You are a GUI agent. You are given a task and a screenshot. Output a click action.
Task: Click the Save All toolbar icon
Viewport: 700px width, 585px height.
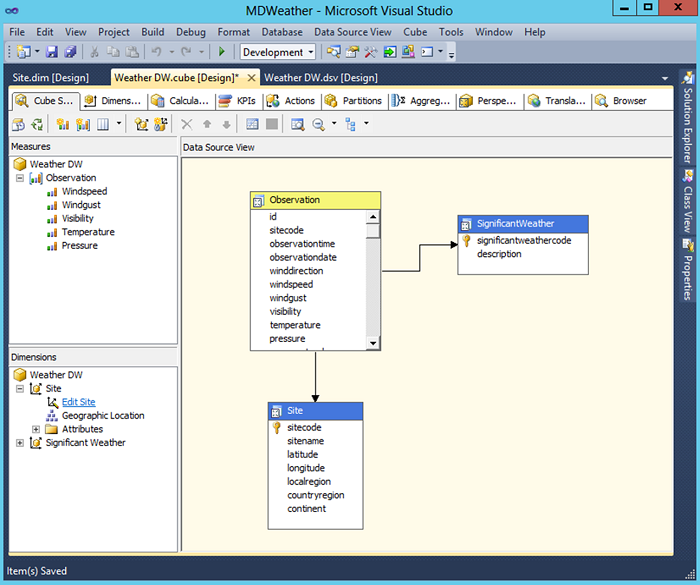coord(70,52)
